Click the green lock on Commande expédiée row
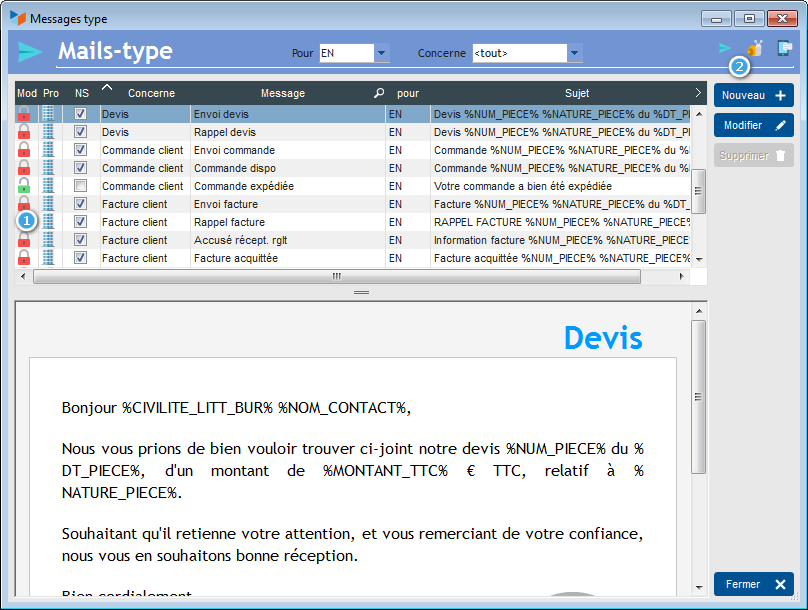This screenshot has width=808, height=610. [24, 186]
